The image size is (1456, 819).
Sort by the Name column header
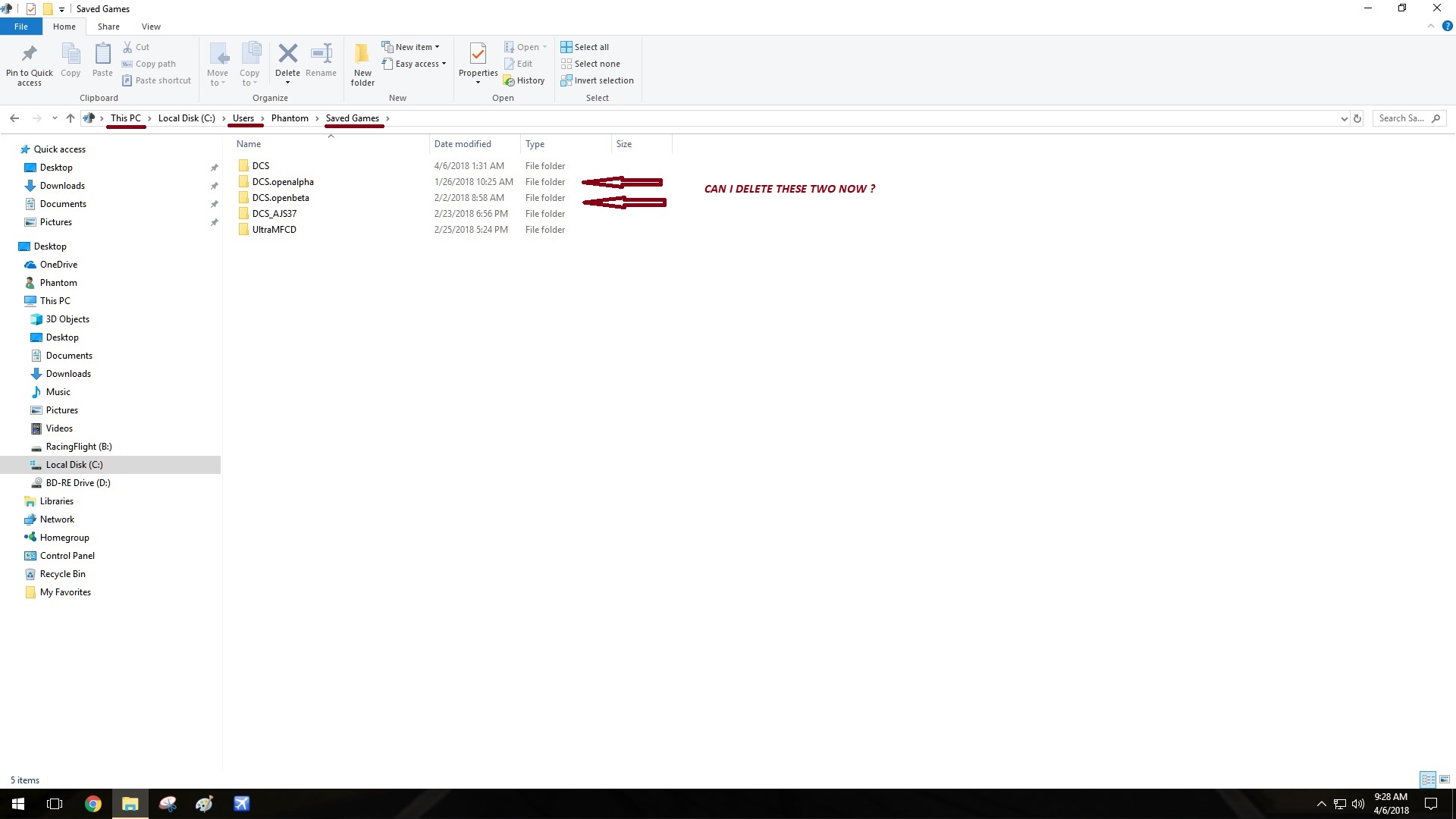click(x=331, y=144)
